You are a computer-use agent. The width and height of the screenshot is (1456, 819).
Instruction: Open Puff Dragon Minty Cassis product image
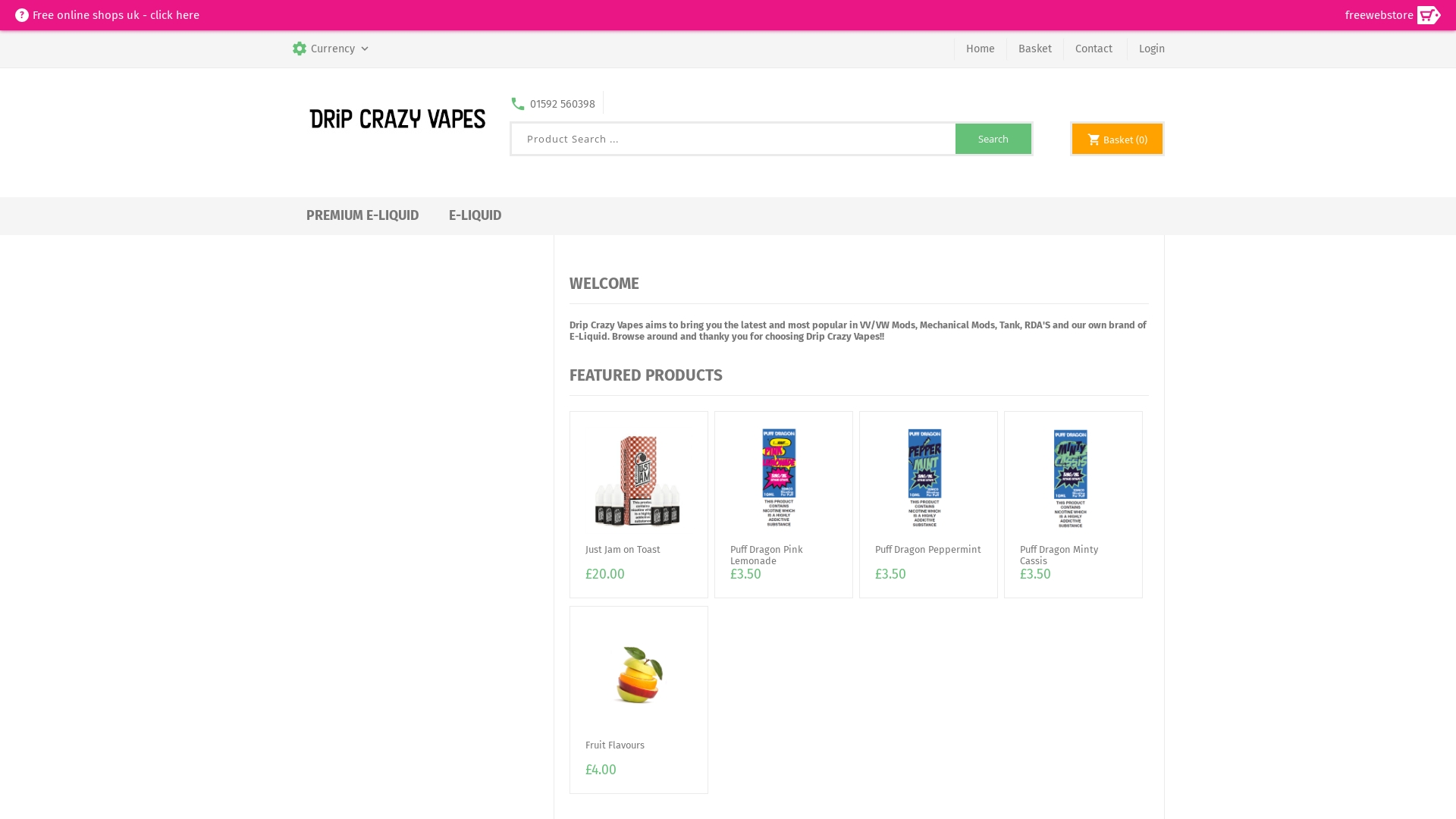click(1070, 479)
